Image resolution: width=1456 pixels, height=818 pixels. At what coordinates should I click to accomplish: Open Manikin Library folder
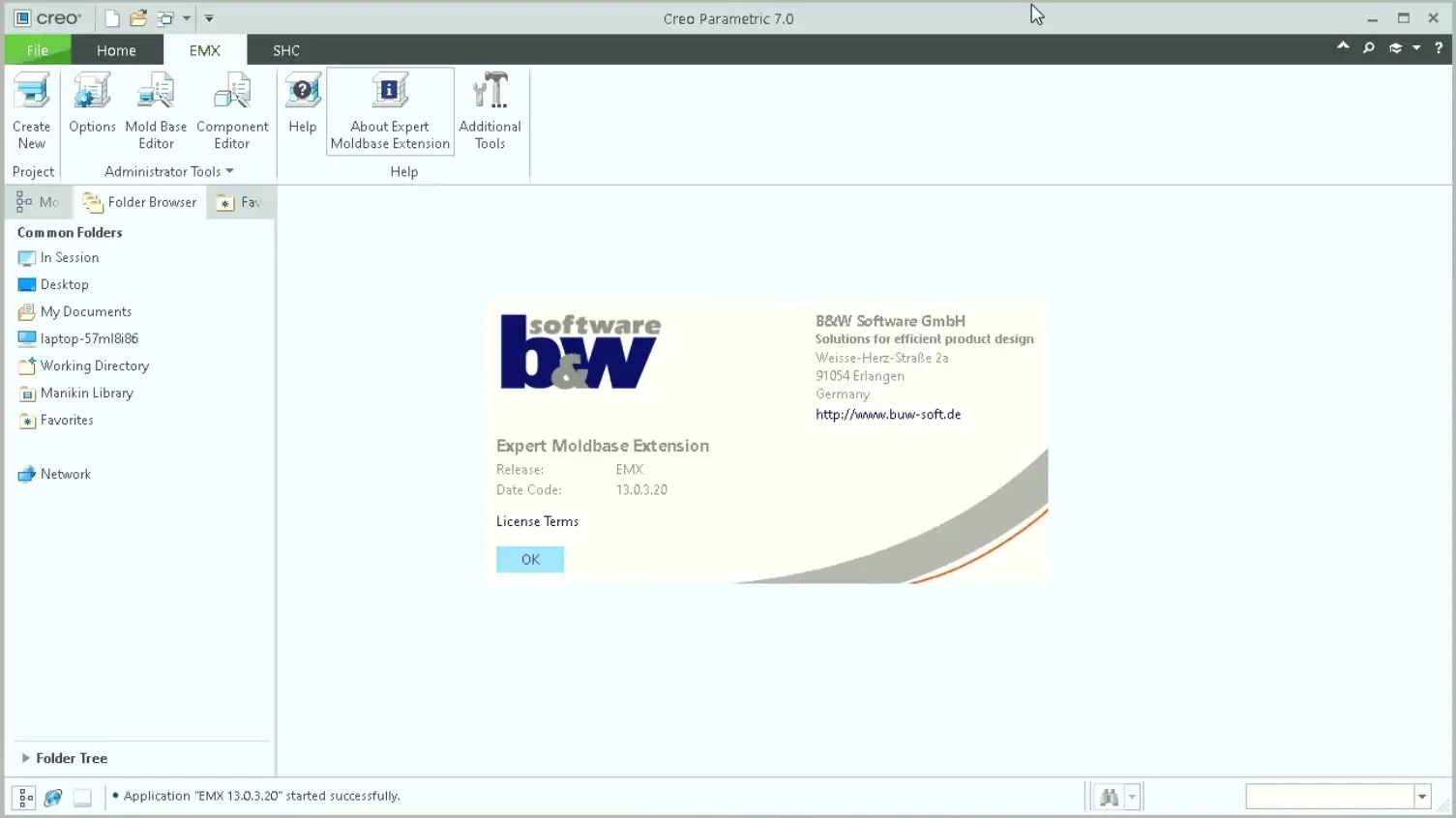tap(75, 394)
